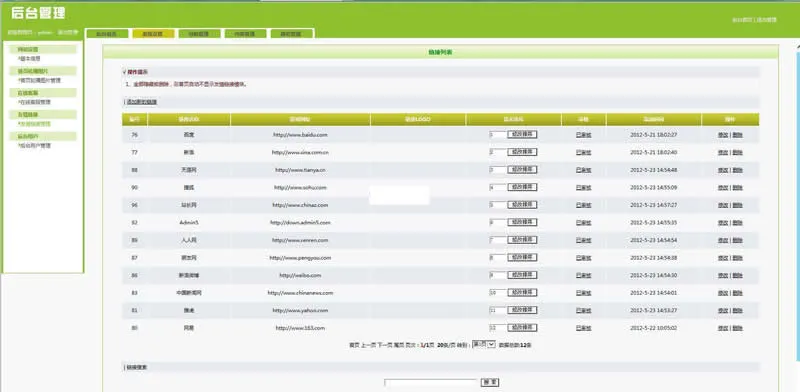Focus the sort number field for chinanews.com
800x392 pixels.
coord(497,293)
